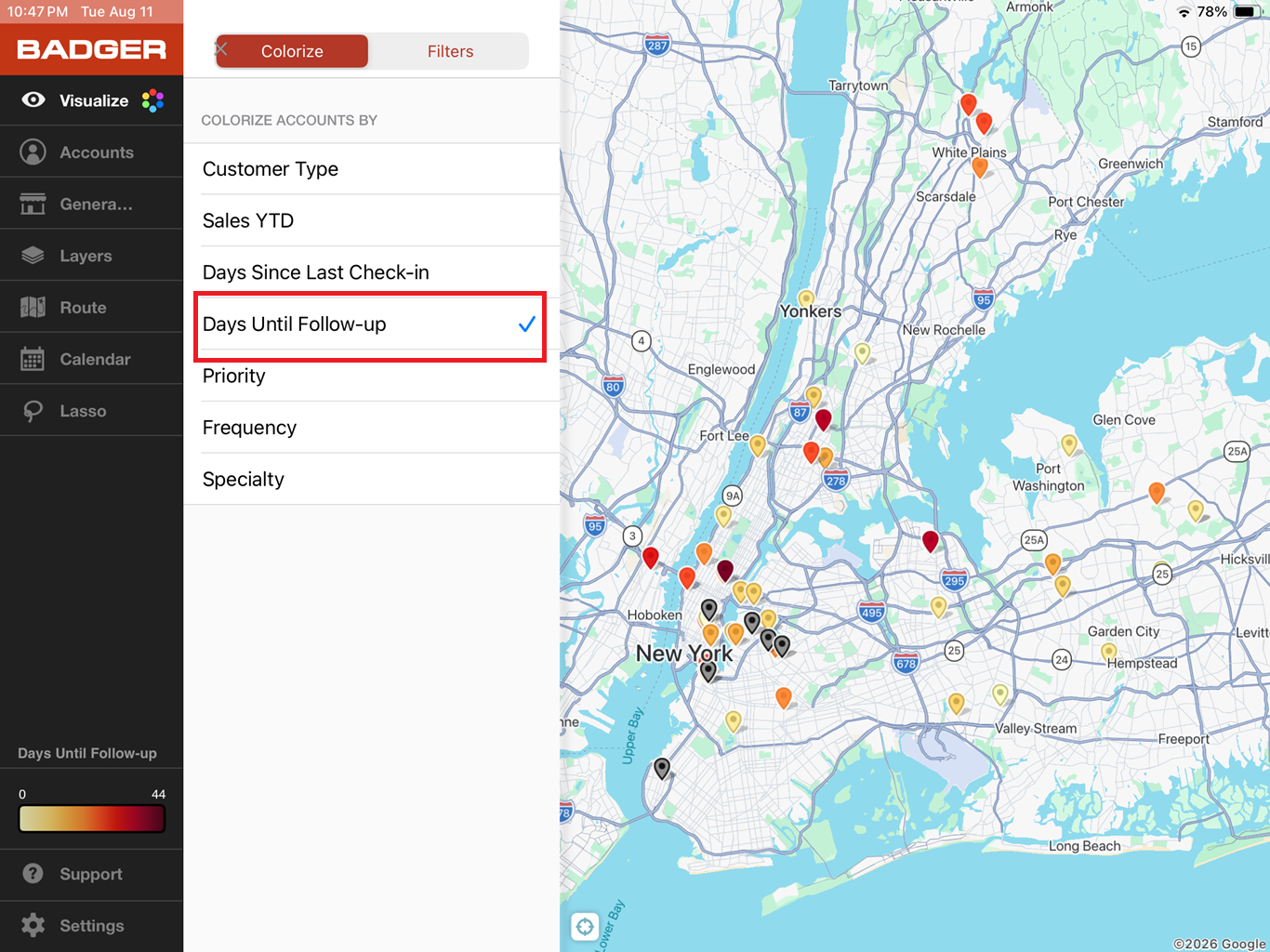Tap the Wi-Fi icon in status bar

pyautogui.click(x=1184, y=12)
